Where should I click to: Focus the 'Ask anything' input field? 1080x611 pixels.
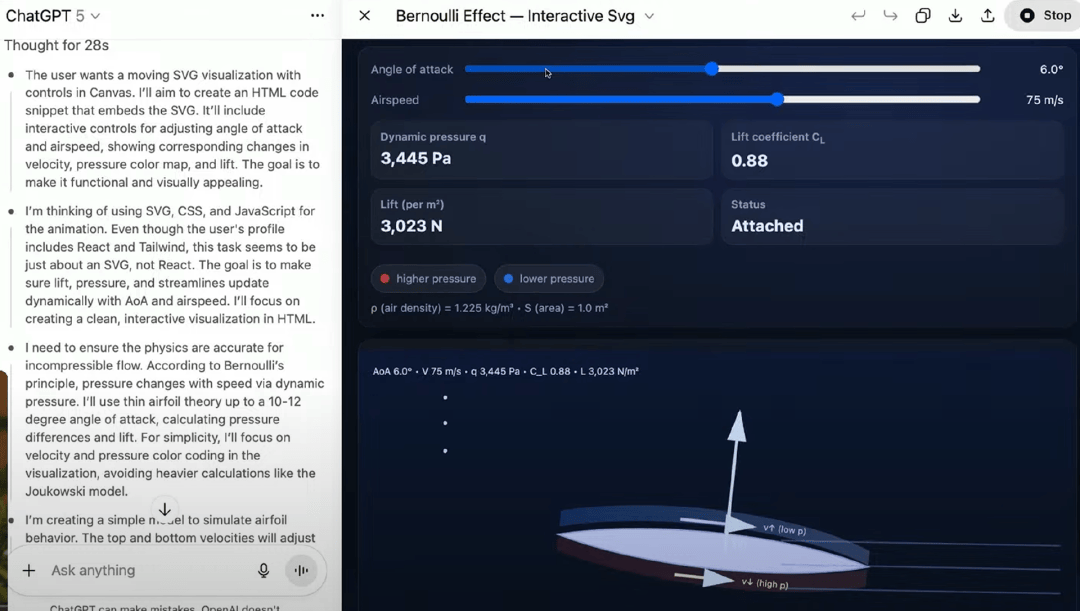pyautogui.click(x=140, y=570)
